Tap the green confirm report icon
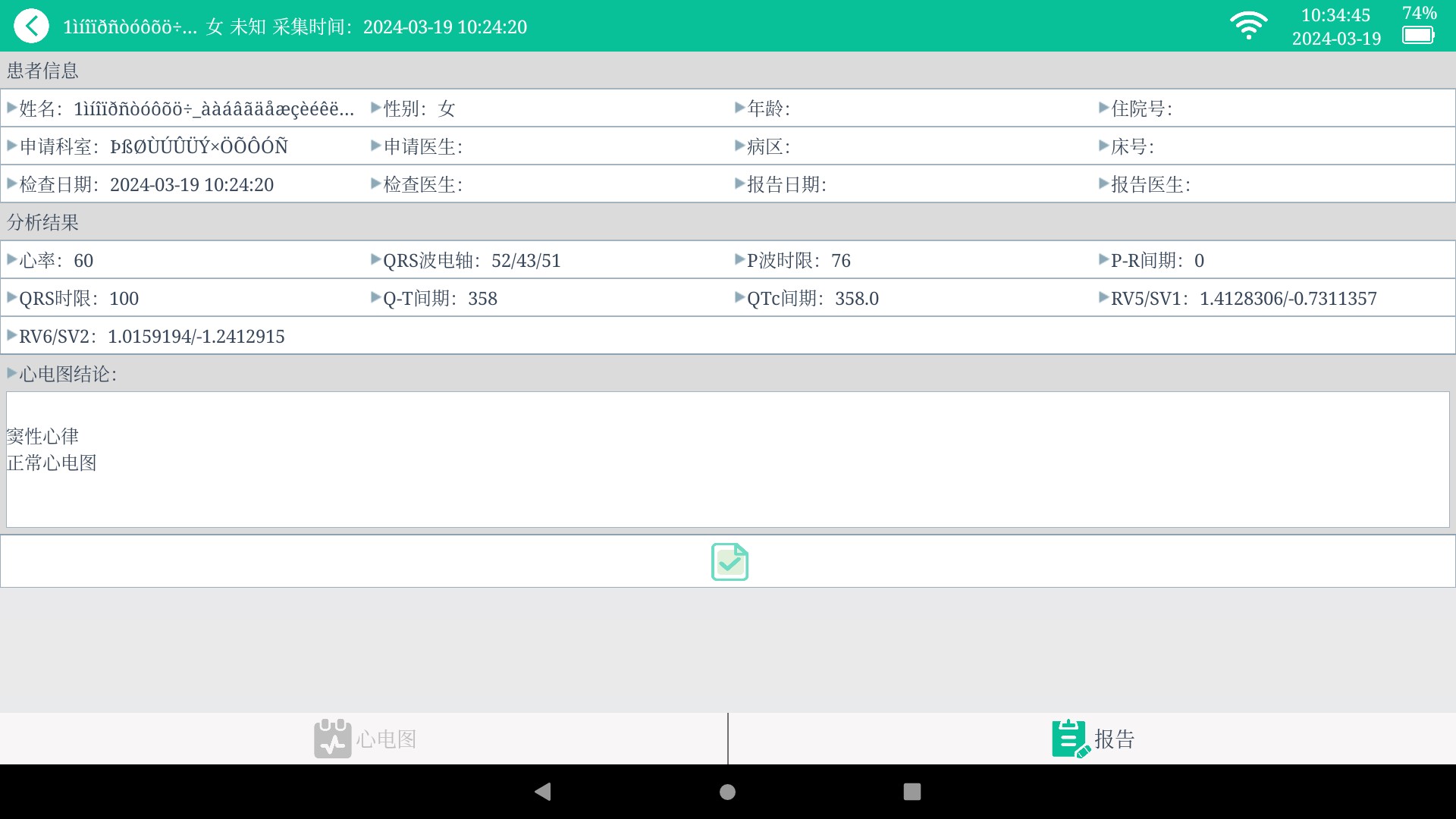The height and width of the screenshot is (819, 1456). 730,562
